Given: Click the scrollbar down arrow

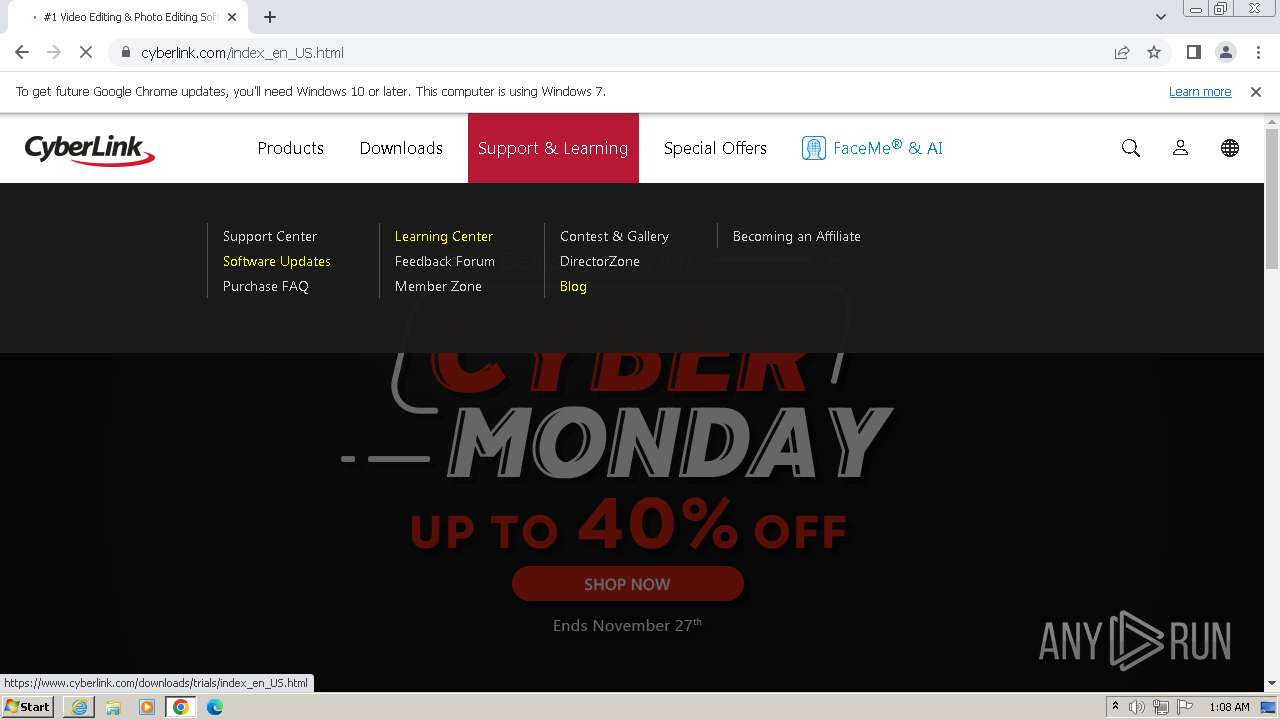Looking at the screenshot, I should click(1272, 683).
